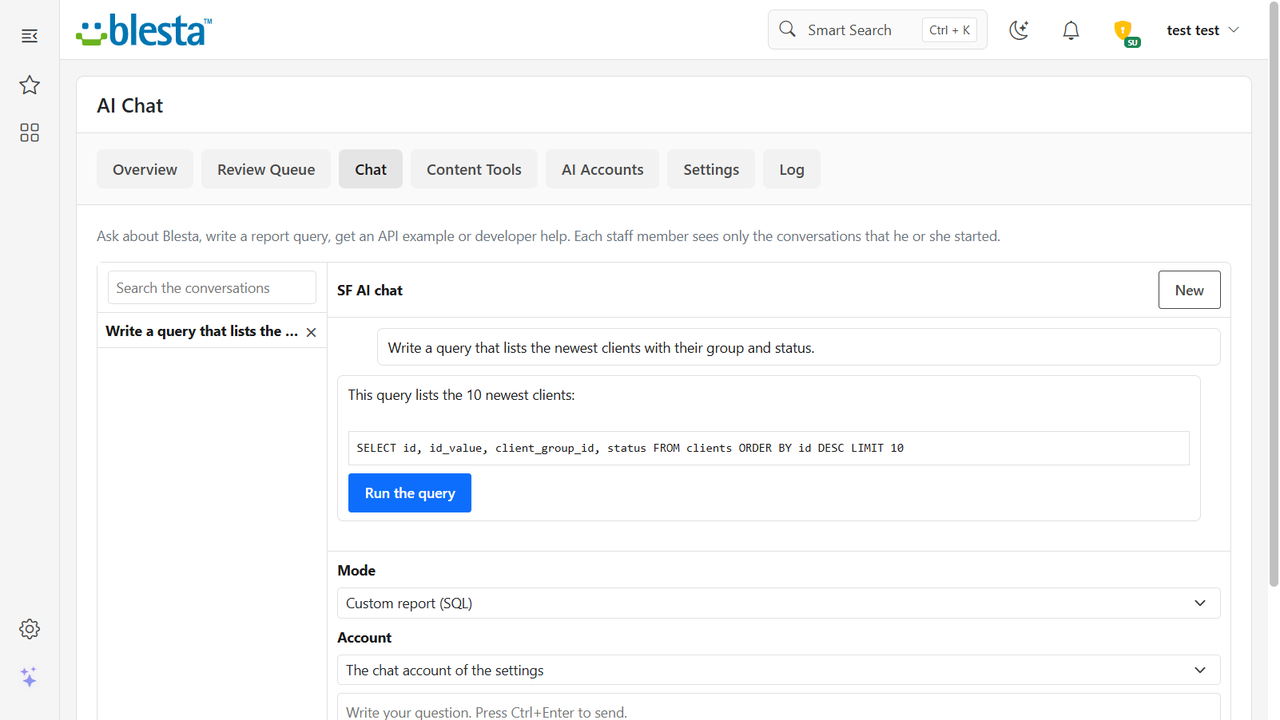Screen dimensions: 1280x720
Task: Switch to the Review Queue tab
Action: tap(266, 169)
